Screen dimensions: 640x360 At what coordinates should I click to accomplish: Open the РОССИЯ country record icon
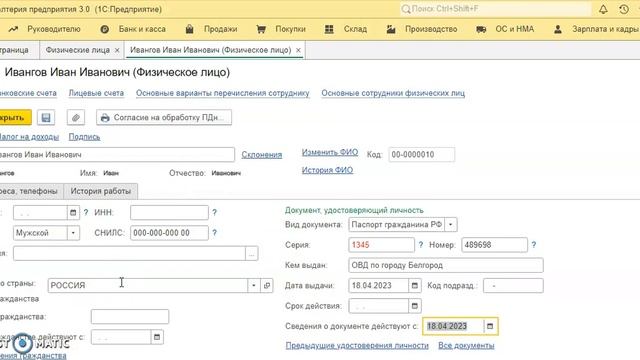[267, 285]
